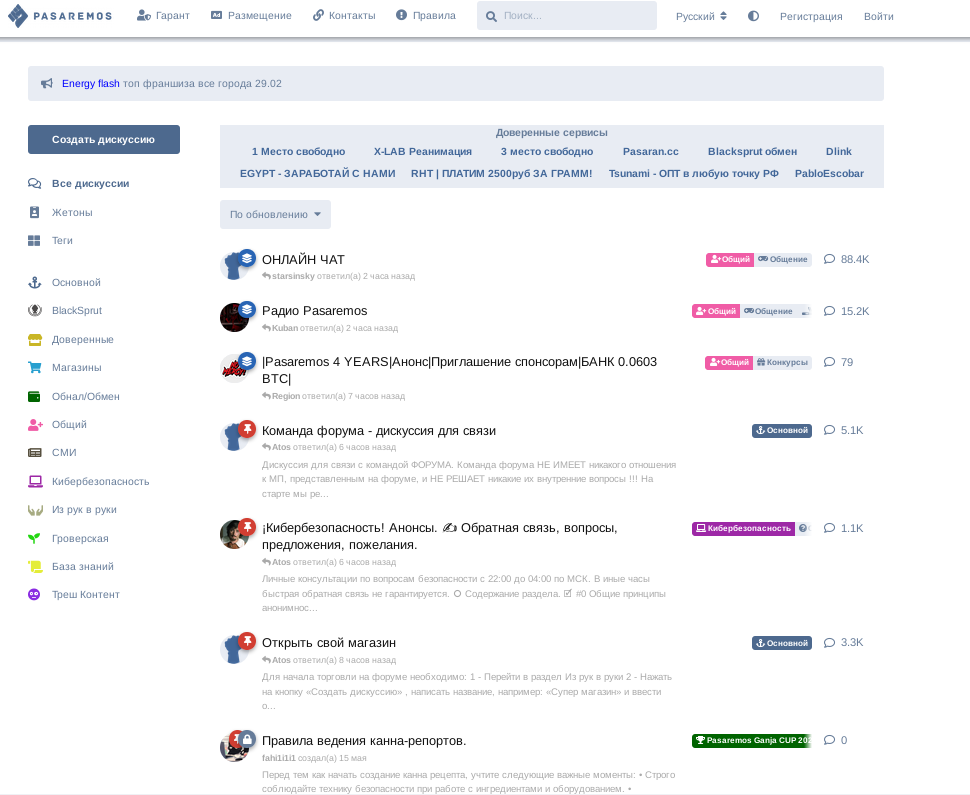Screen dimensions: 970x795
Task: Click the shopping cart Магазины icon
Action: (x=34, y=367)
